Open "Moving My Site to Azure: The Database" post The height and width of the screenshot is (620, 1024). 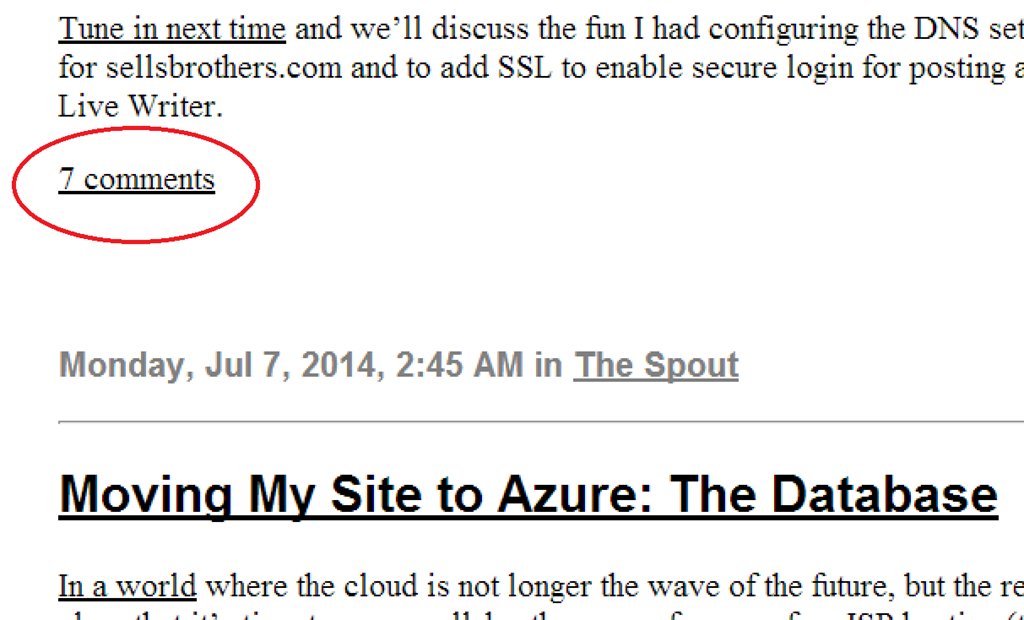pyautogui.click(x=528, y=495)
